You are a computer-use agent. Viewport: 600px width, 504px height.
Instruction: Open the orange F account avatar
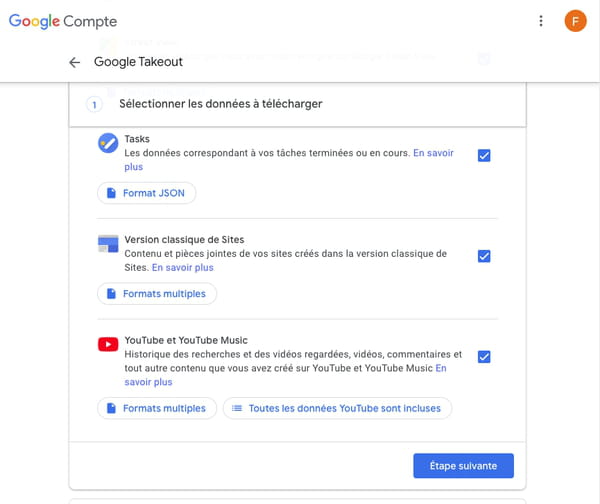click(x=575, y=21)
